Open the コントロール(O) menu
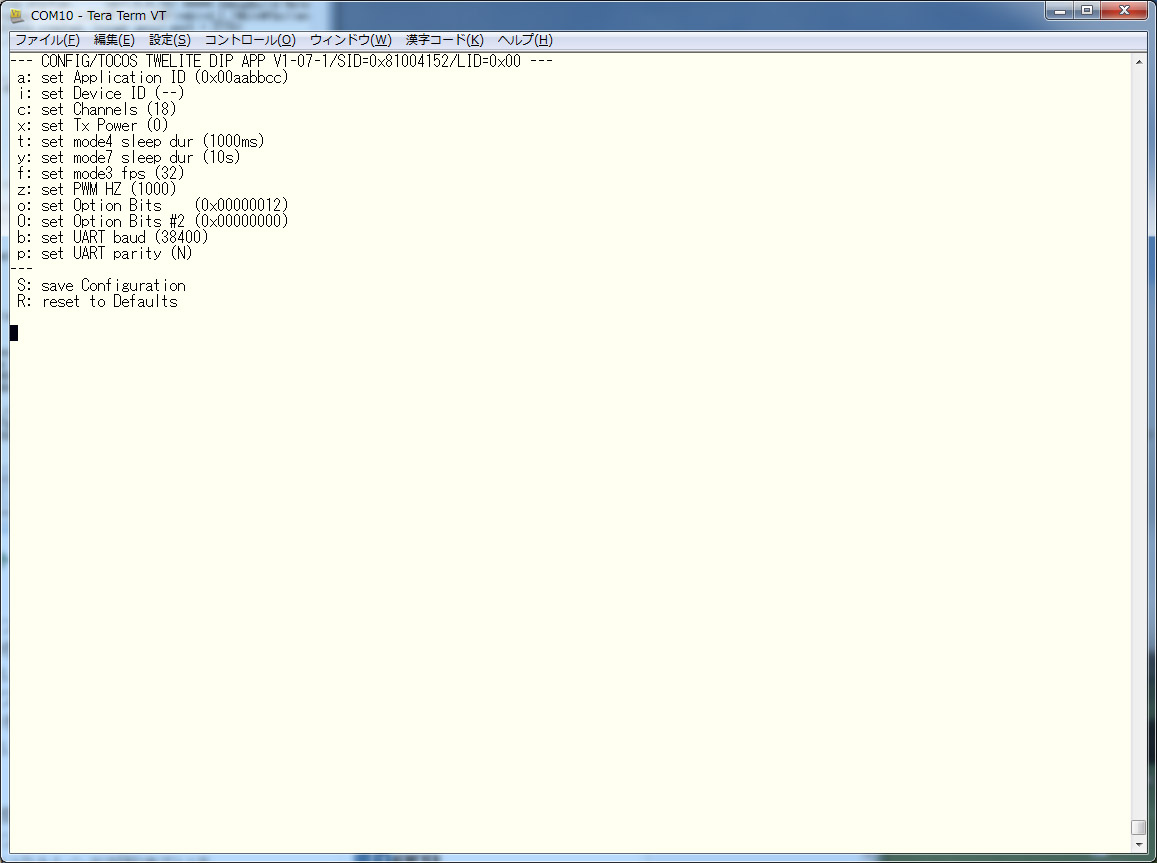Image resolution: width=1157 pixels, height=863 pixels. [x=250, y=40]
